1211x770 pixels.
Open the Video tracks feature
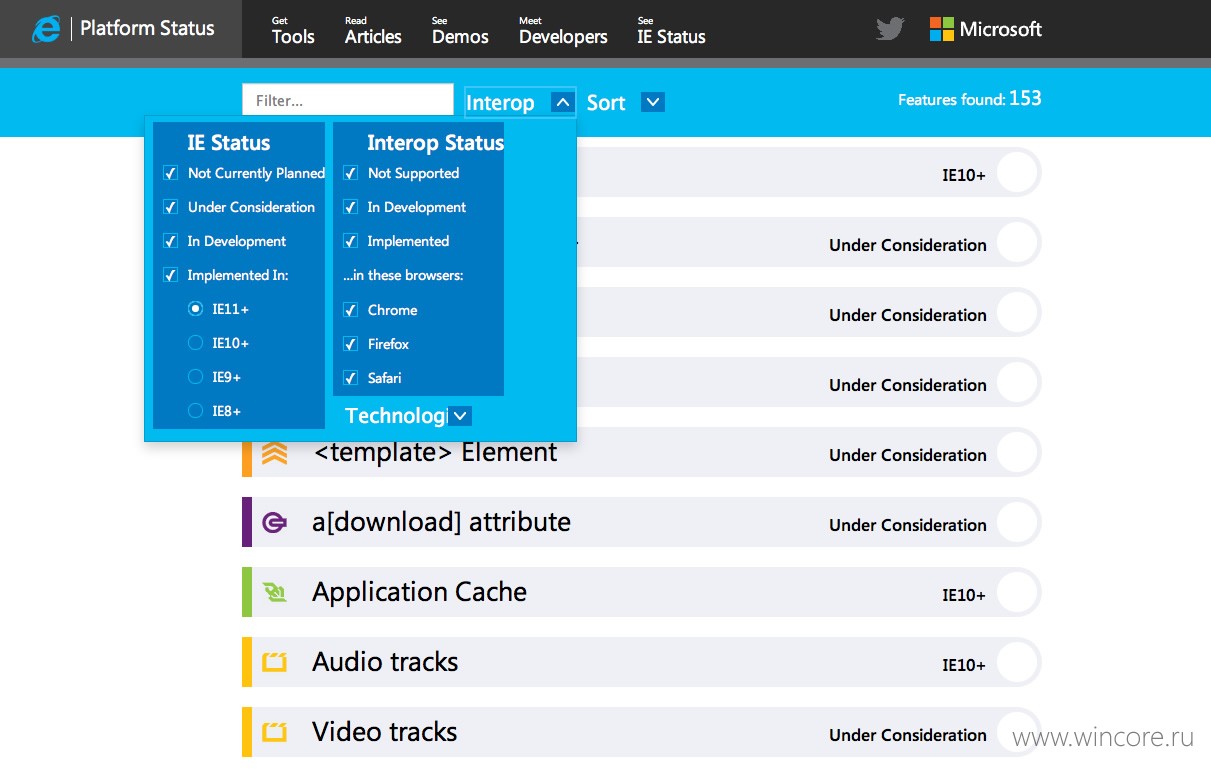(x=384, y=732)
